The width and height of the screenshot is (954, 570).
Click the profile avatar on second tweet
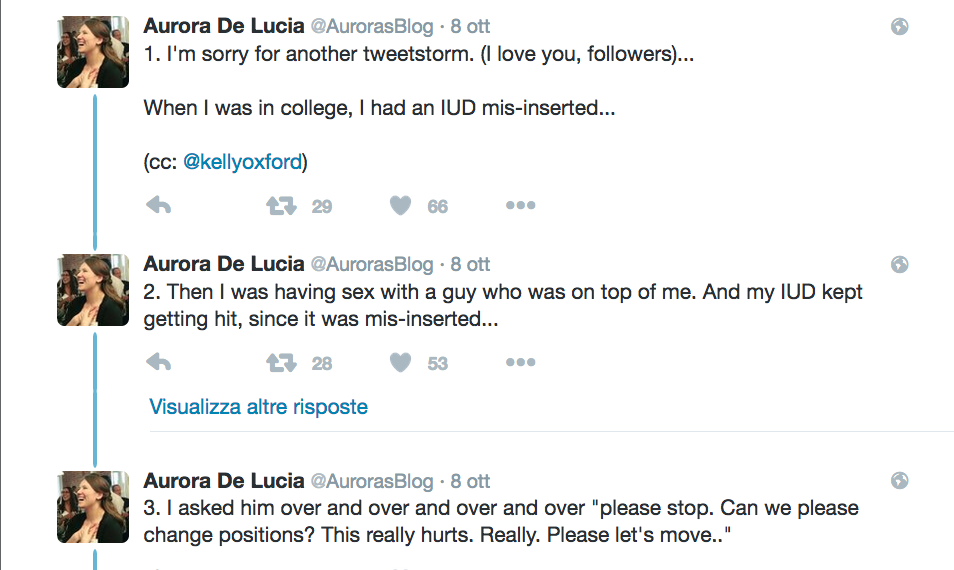93,289
